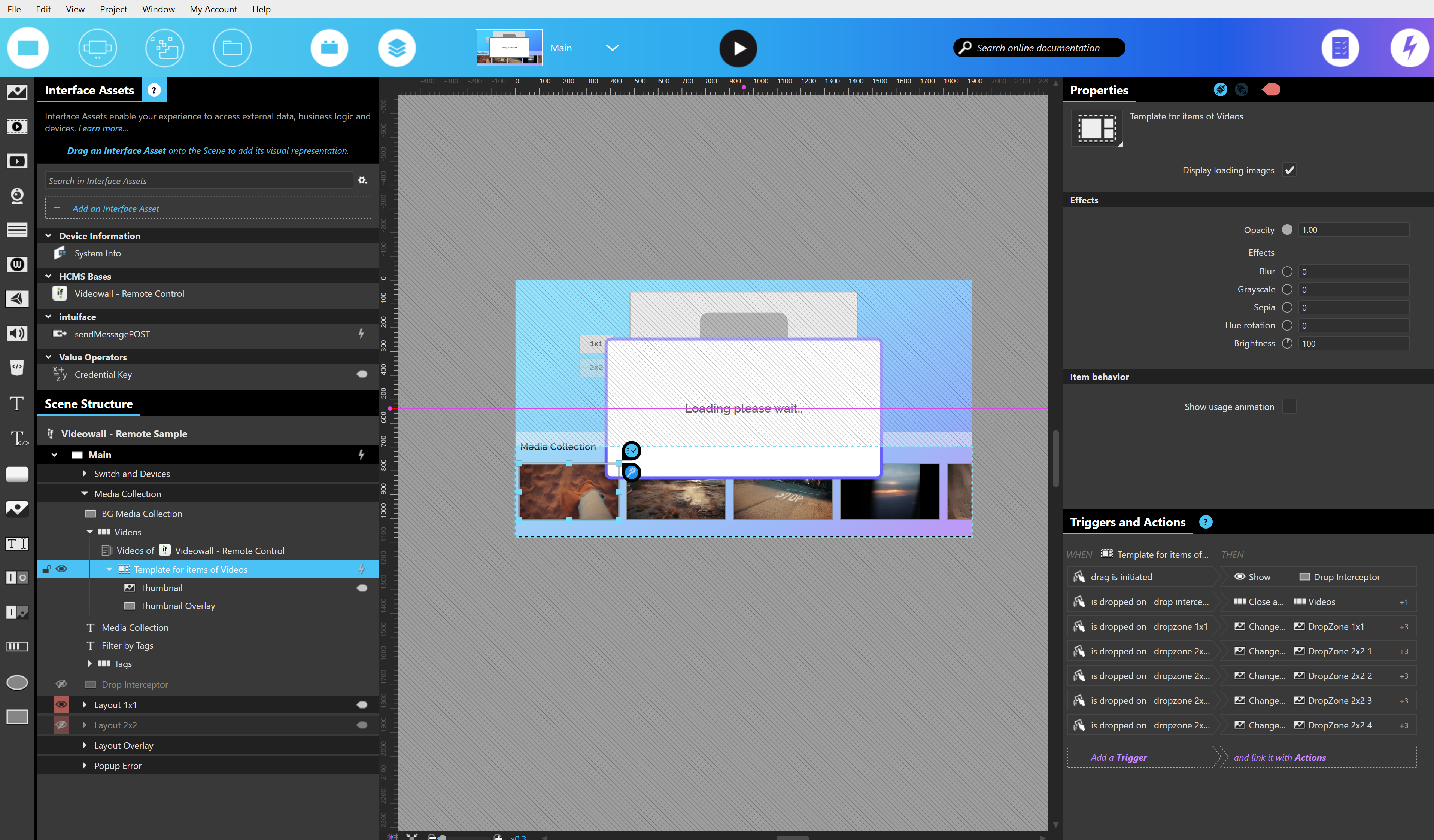Collapse the Value Operators section
Image resolution: width=1434 pixels, height=840 pixels.
(x=48, y=357)
